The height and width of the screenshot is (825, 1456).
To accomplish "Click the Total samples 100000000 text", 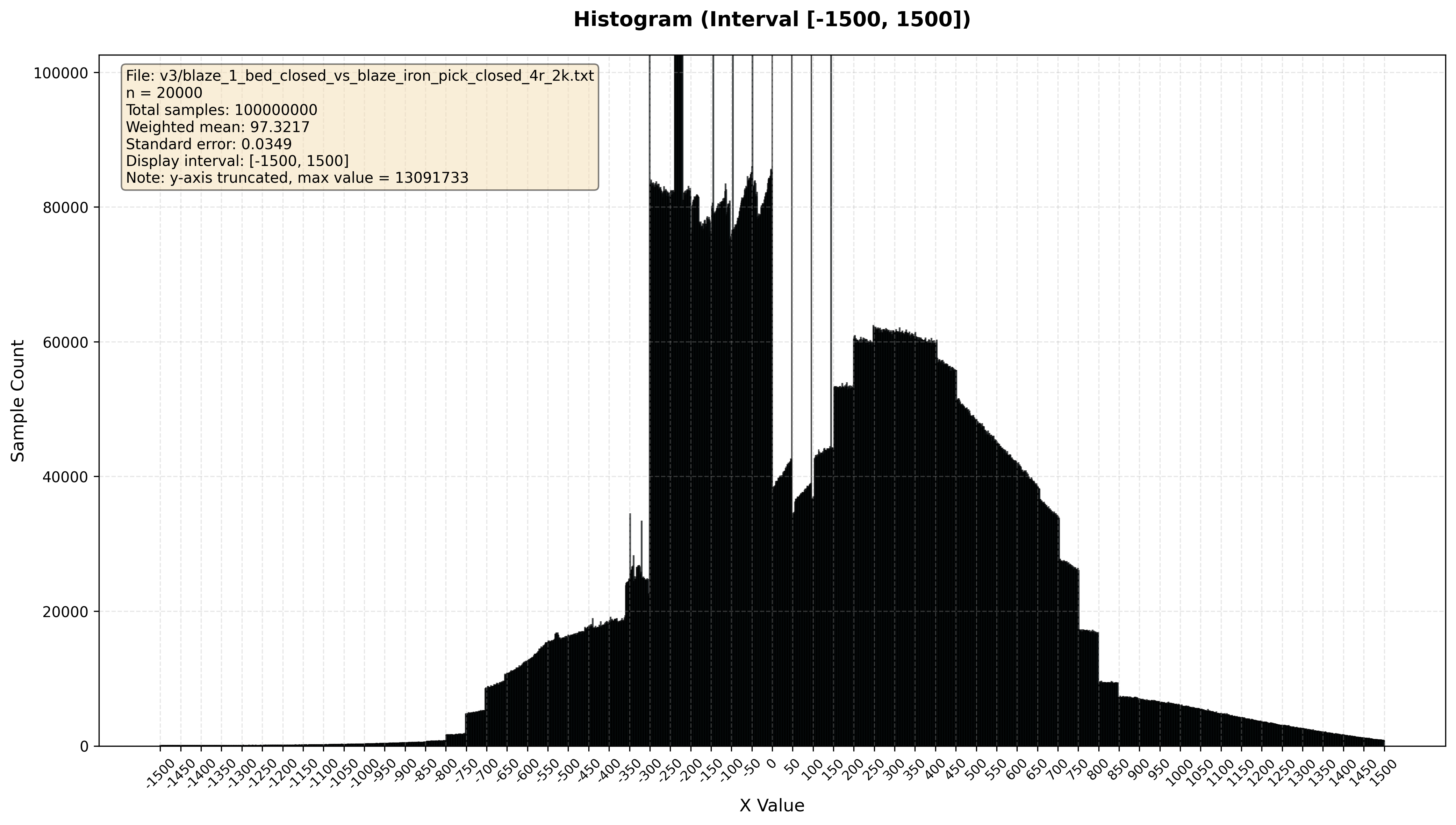I will point(221,110).
